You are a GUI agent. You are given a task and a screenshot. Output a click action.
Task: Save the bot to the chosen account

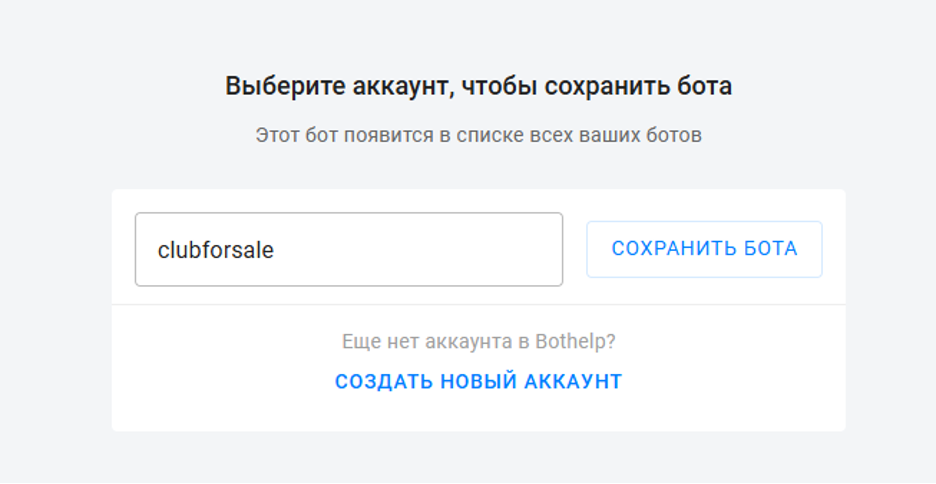point(704,249)
